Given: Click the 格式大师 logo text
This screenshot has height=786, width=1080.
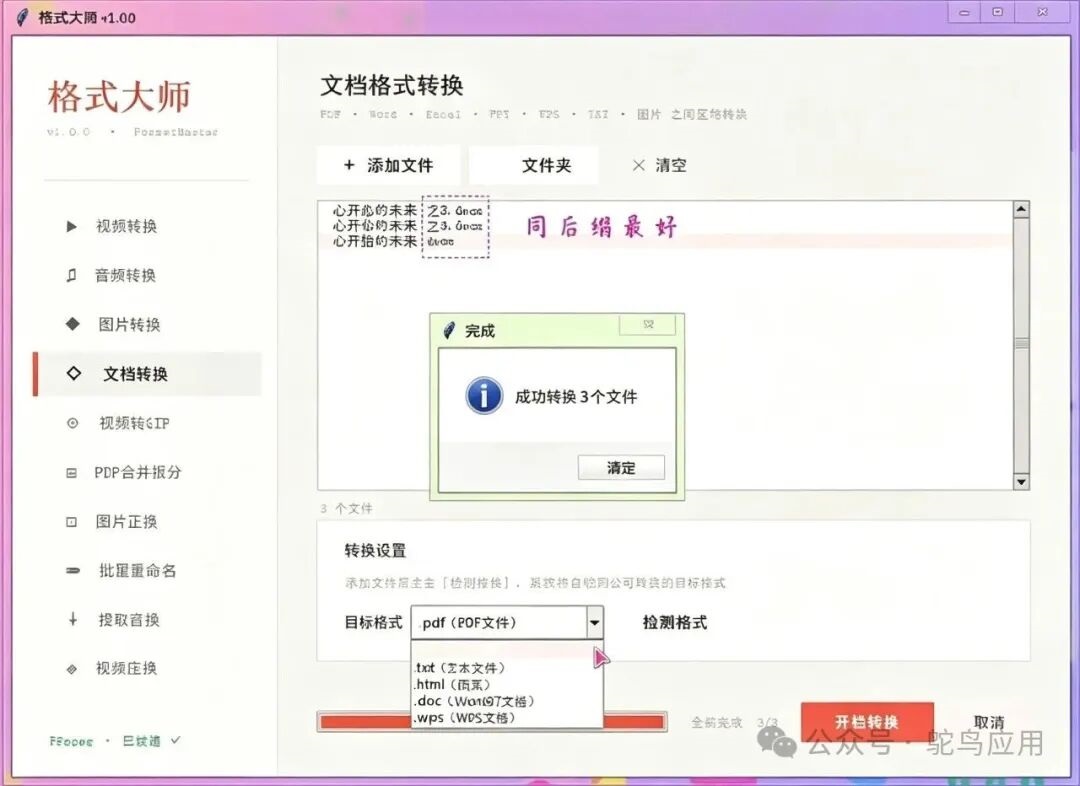Looking at the screenshot, I should pyautogui.click(x=118, y=96).
